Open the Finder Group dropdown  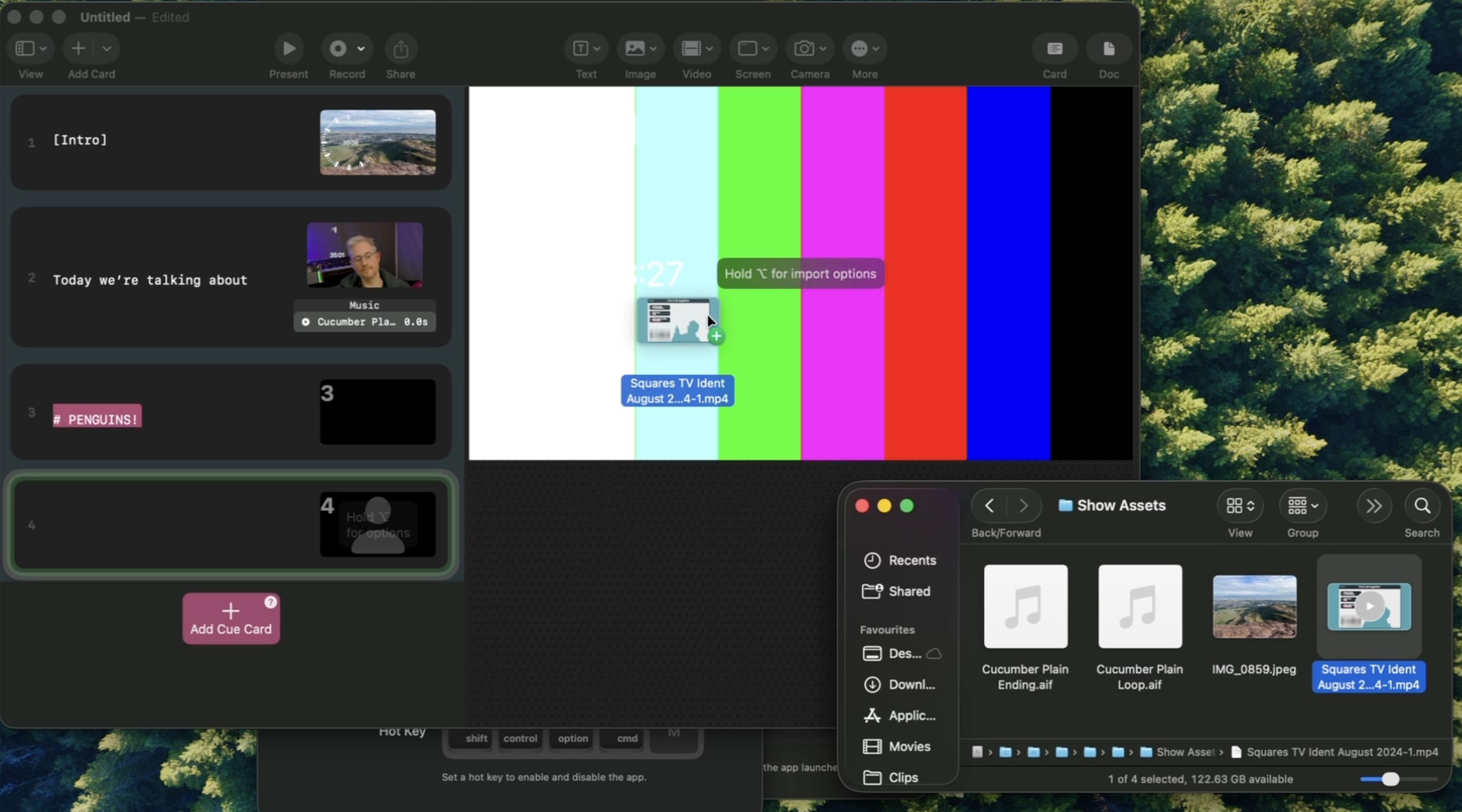pos(1303,506)
